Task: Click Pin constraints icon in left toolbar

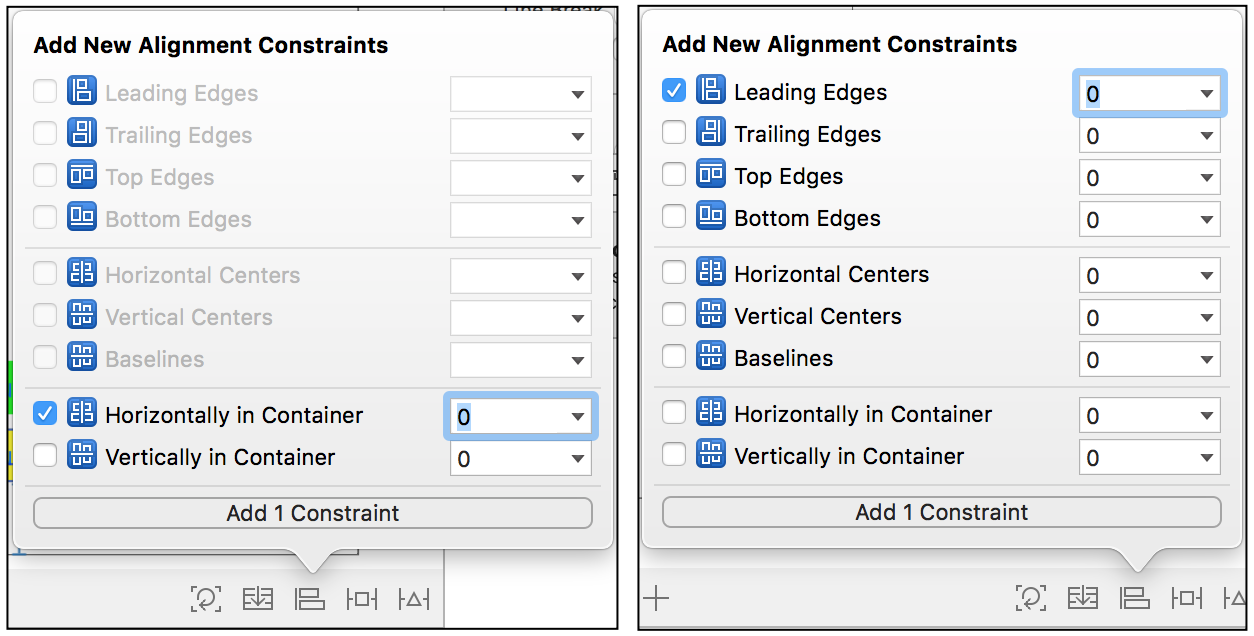Action: (361, 599)
